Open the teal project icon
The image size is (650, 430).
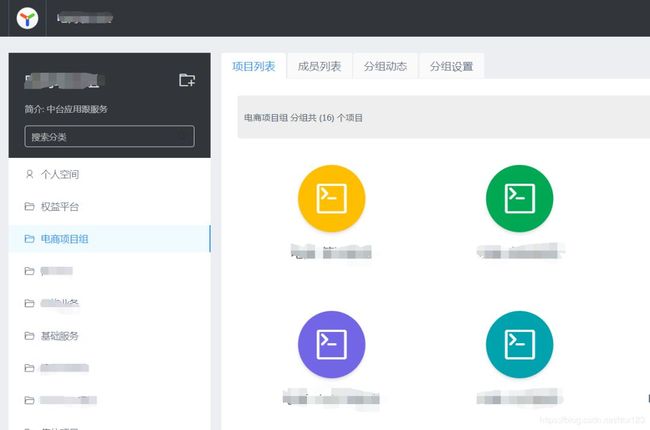pos(519,345)
